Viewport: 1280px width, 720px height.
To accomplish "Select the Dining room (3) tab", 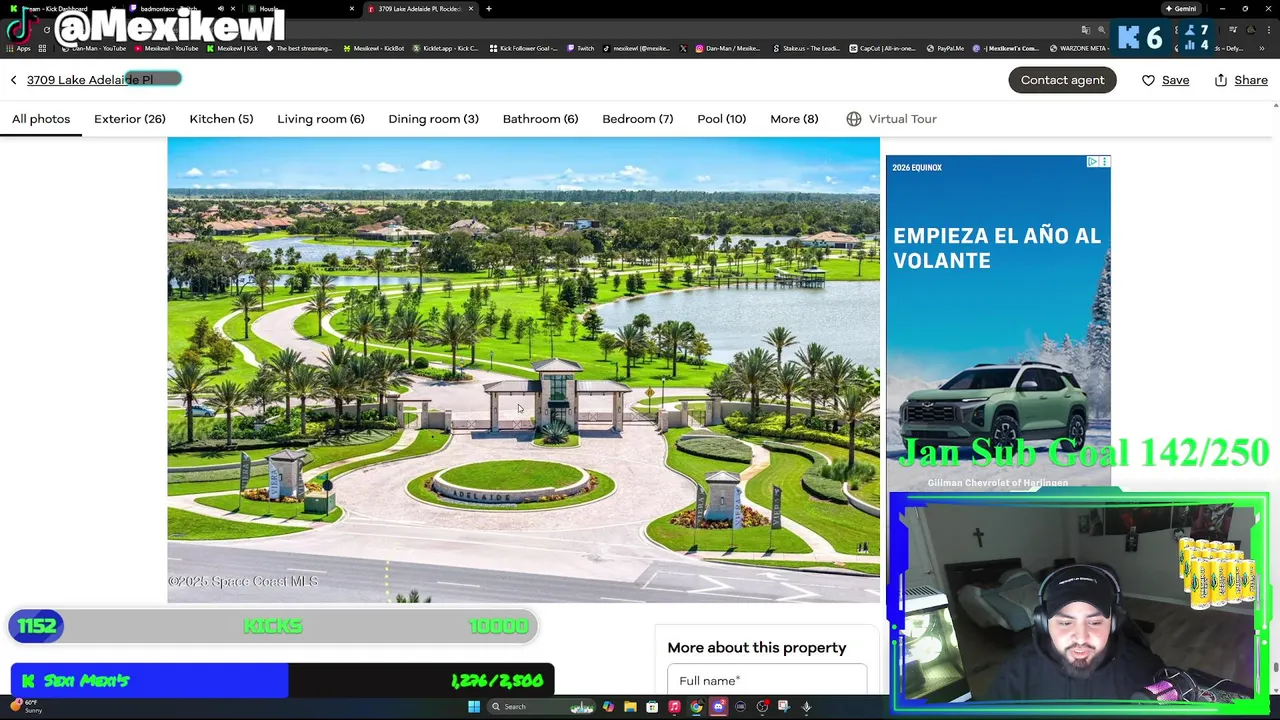I will 434,119.
